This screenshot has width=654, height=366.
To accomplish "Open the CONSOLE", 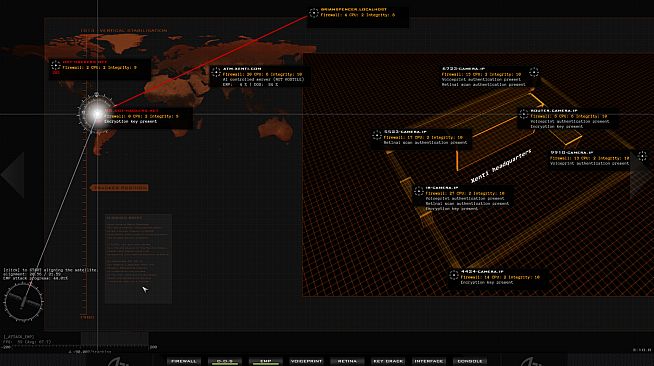I will click(x=470, y=361).
